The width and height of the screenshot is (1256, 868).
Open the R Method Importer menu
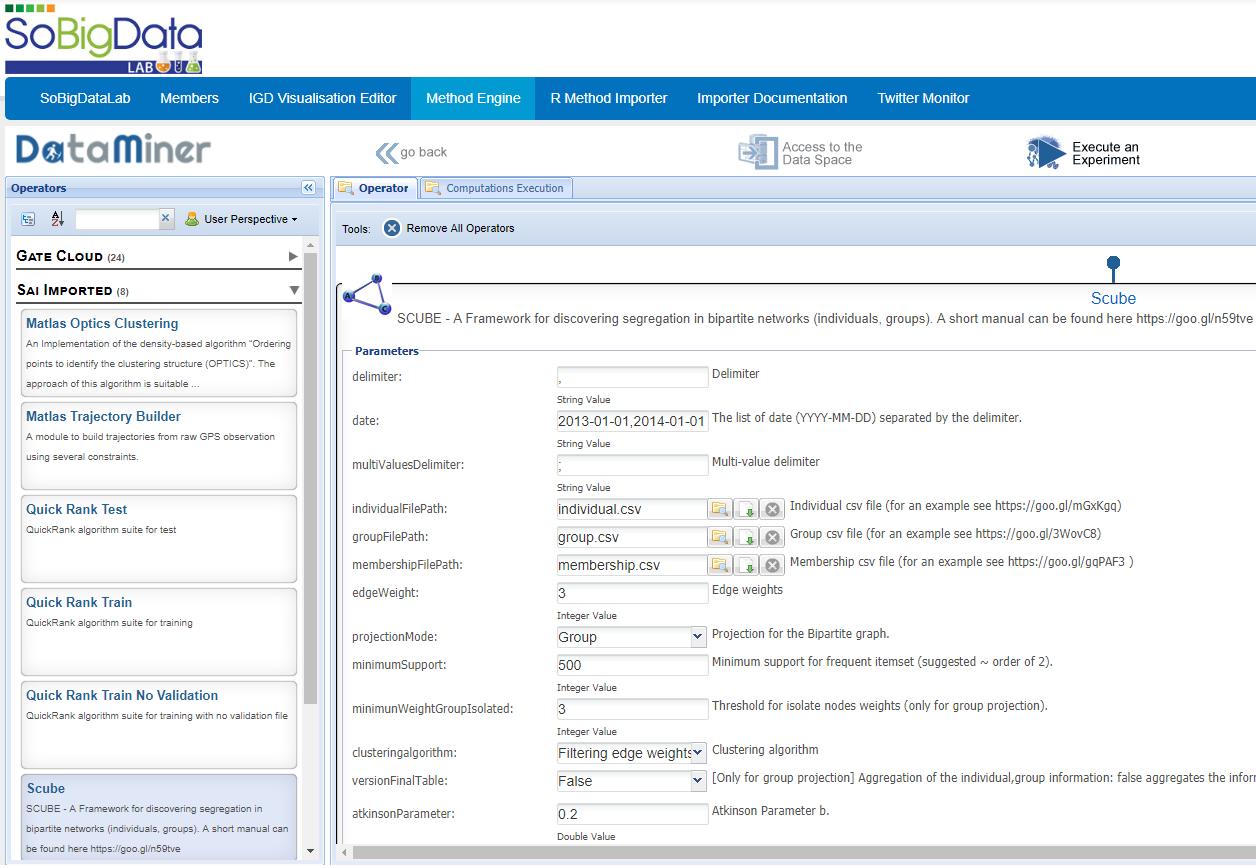click(x=609, y=98)
